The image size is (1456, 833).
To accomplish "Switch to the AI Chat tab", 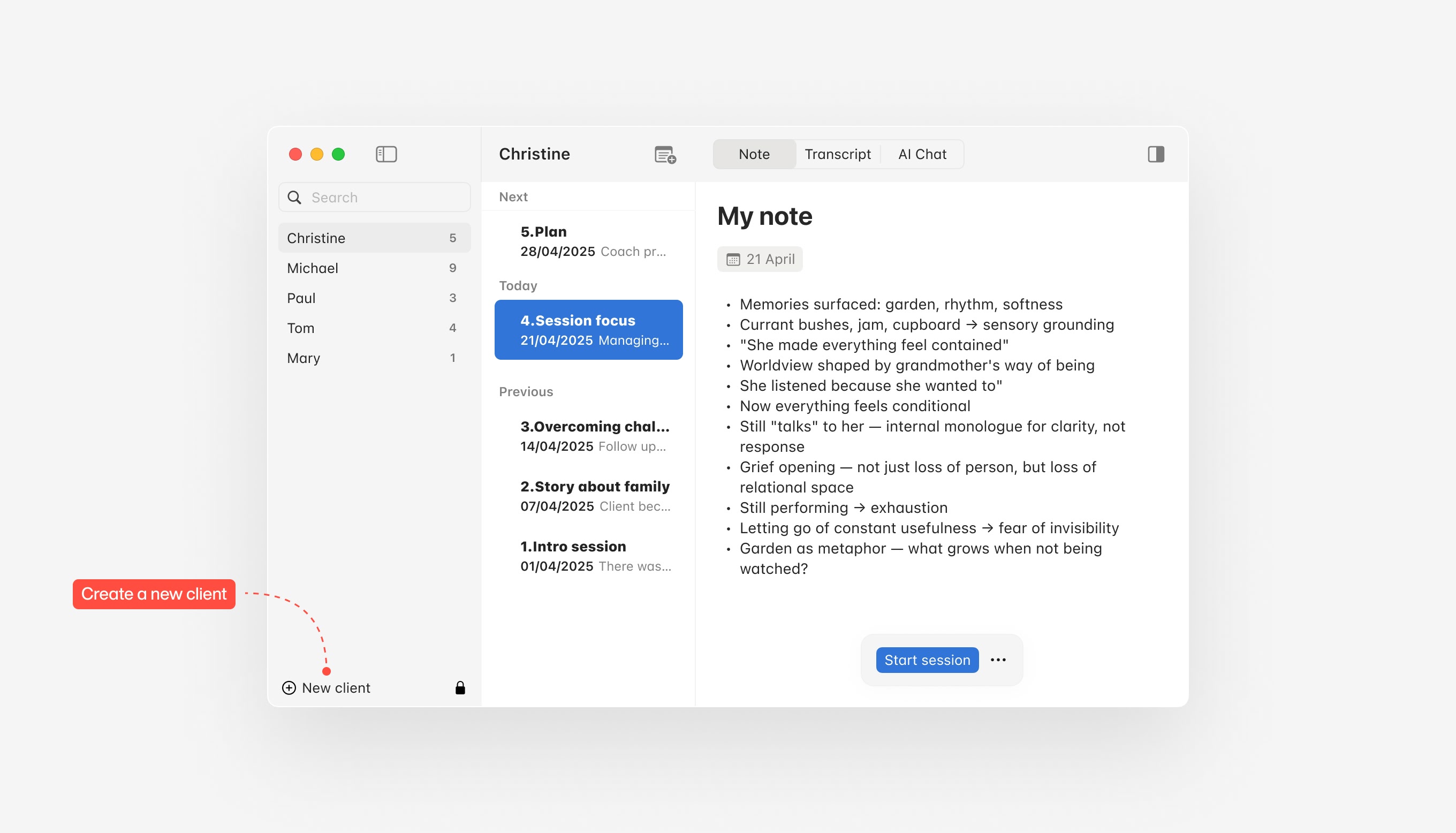I will click(x=922, y=154).
